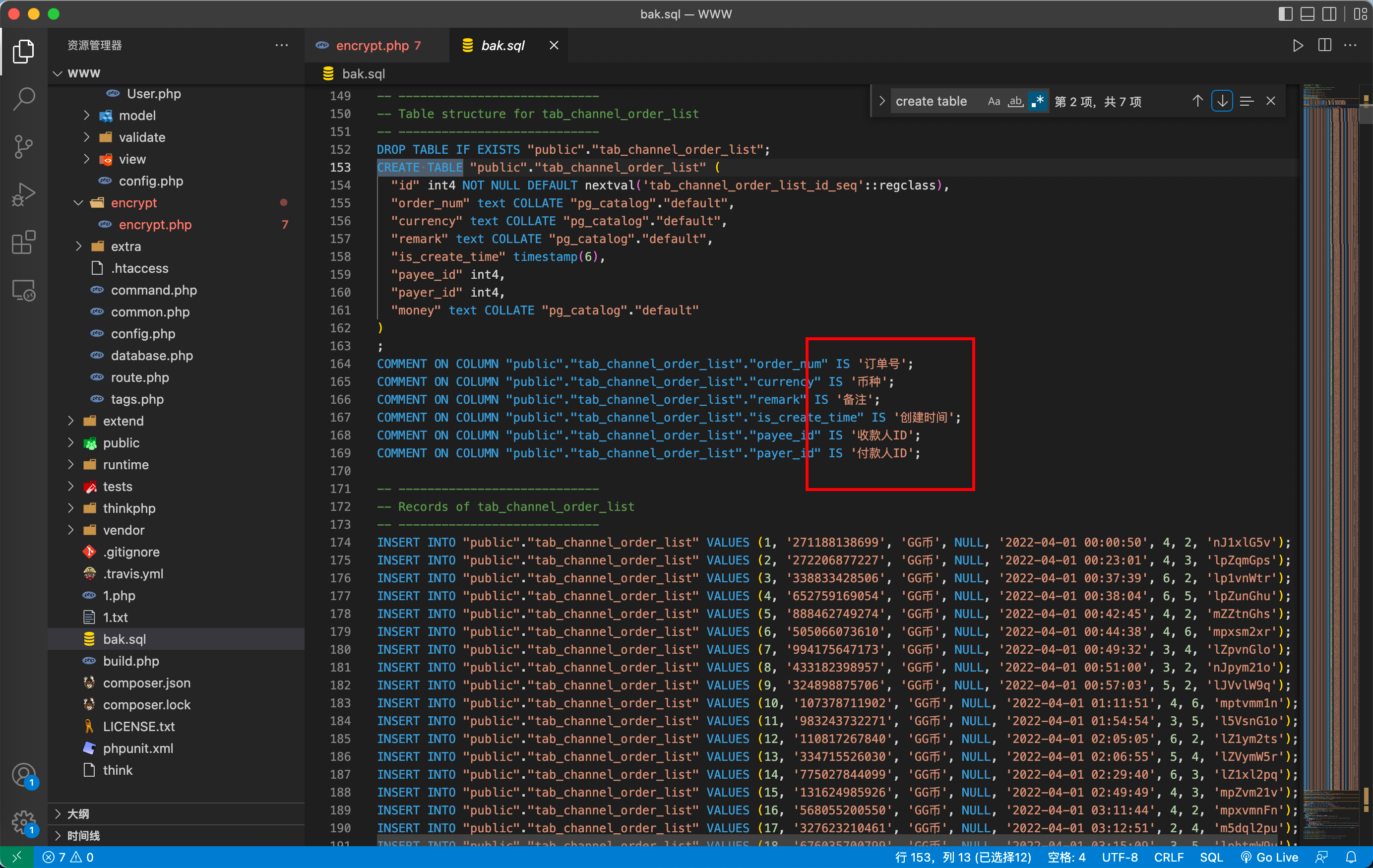Change indentation 空格: 4 setting
1373x868 pixels.
(1066, 857)
